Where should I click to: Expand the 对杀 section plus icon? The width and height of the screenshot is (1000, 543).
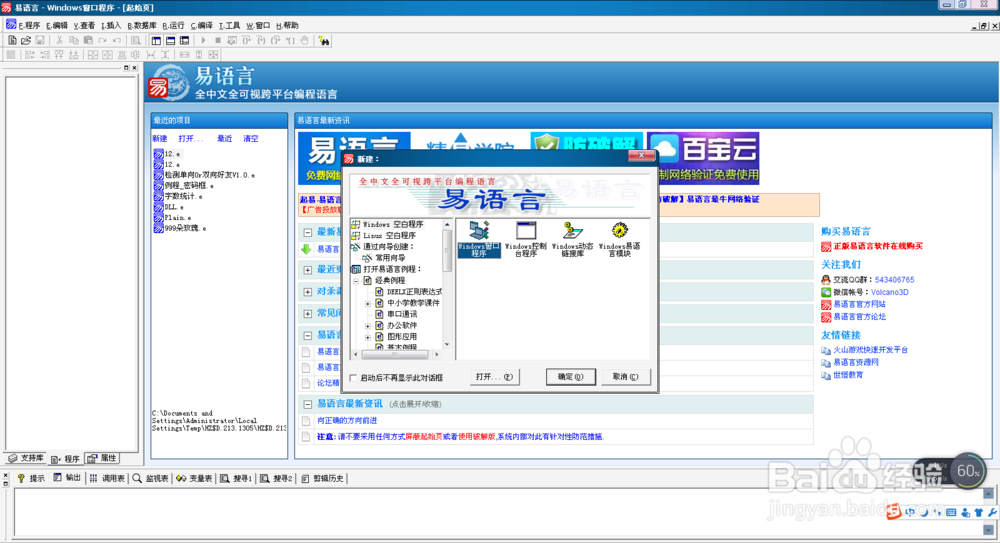click(x=307, y=292)
